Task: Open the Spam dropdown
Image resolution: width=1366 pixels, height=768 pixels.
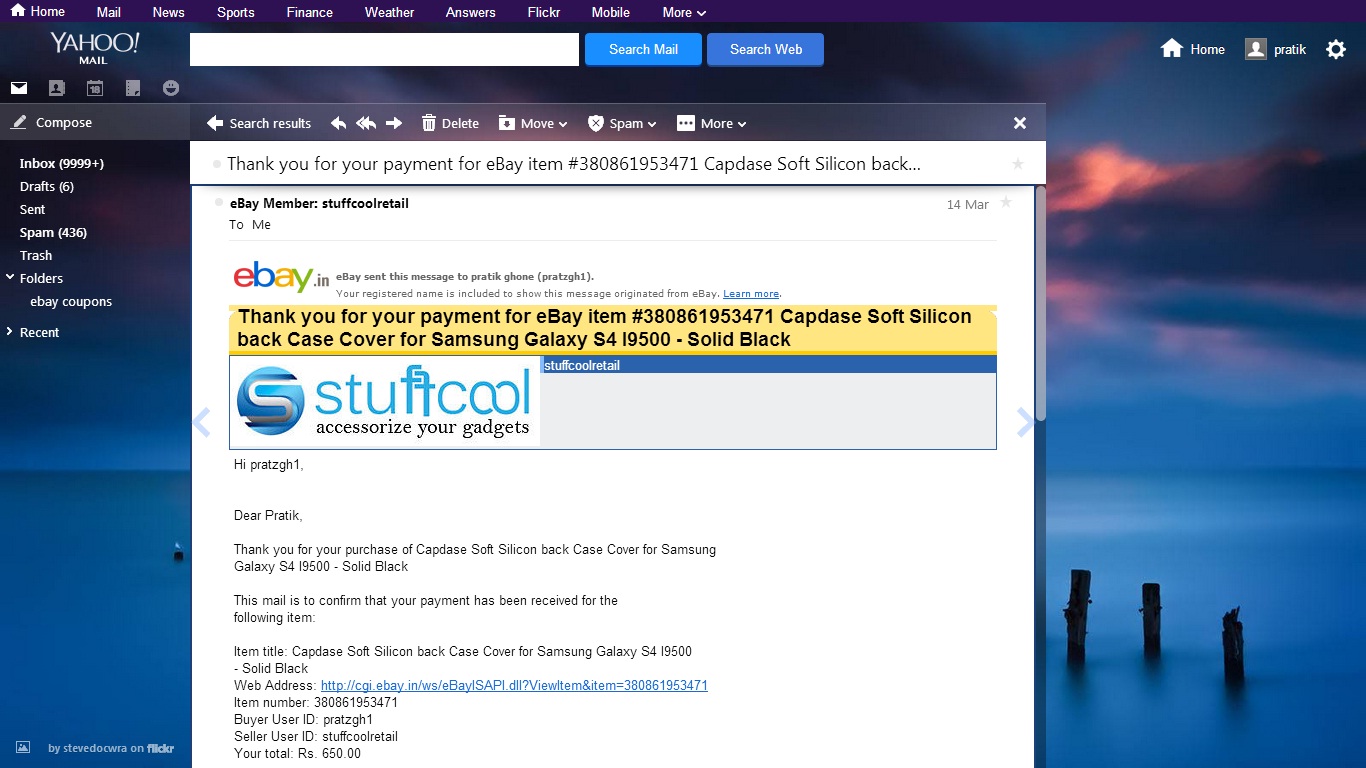Action: [x=622, y=123]
